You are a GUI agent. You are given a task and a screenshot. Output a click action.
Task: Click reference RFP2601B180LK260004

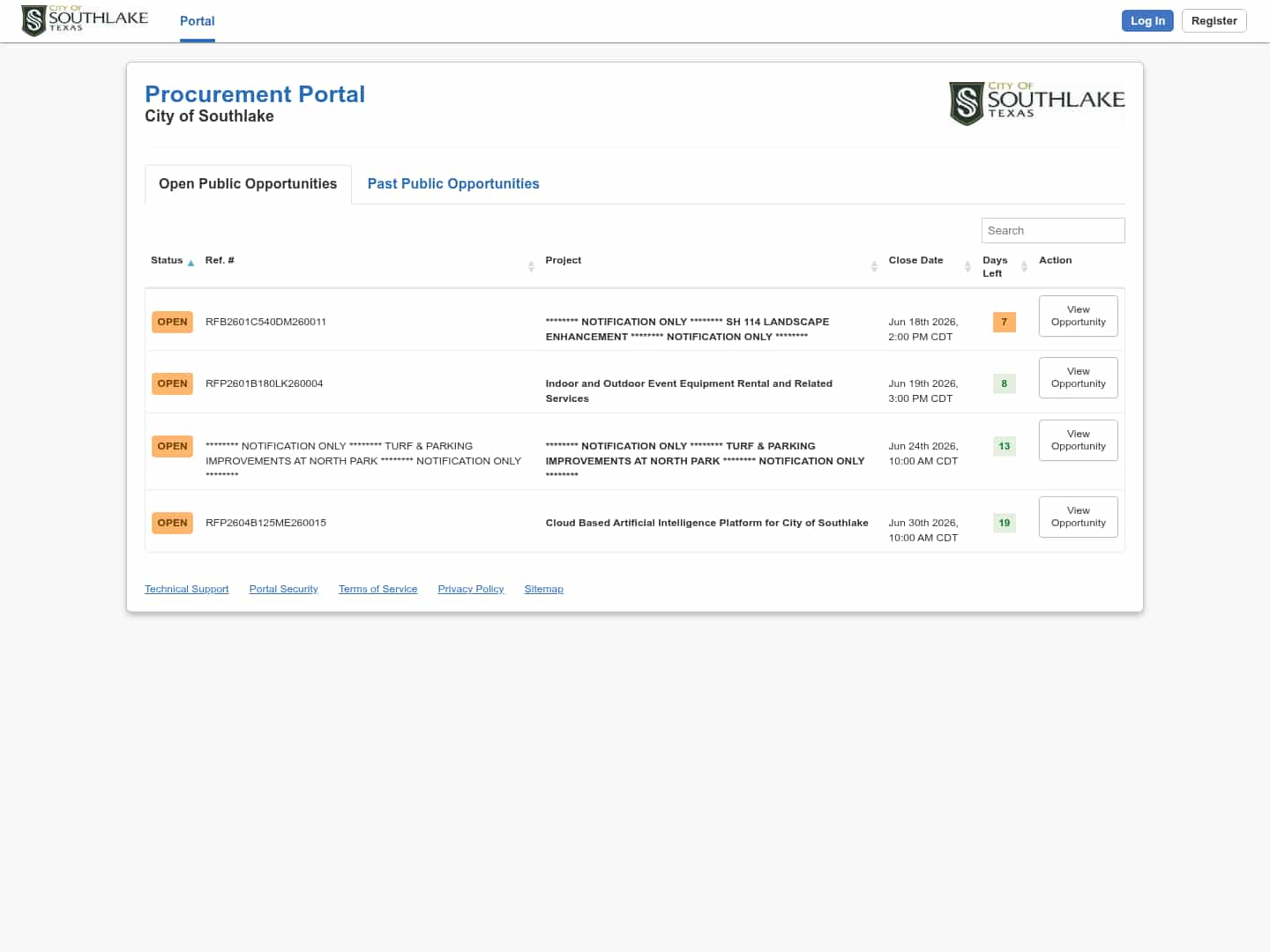(264, 383)
